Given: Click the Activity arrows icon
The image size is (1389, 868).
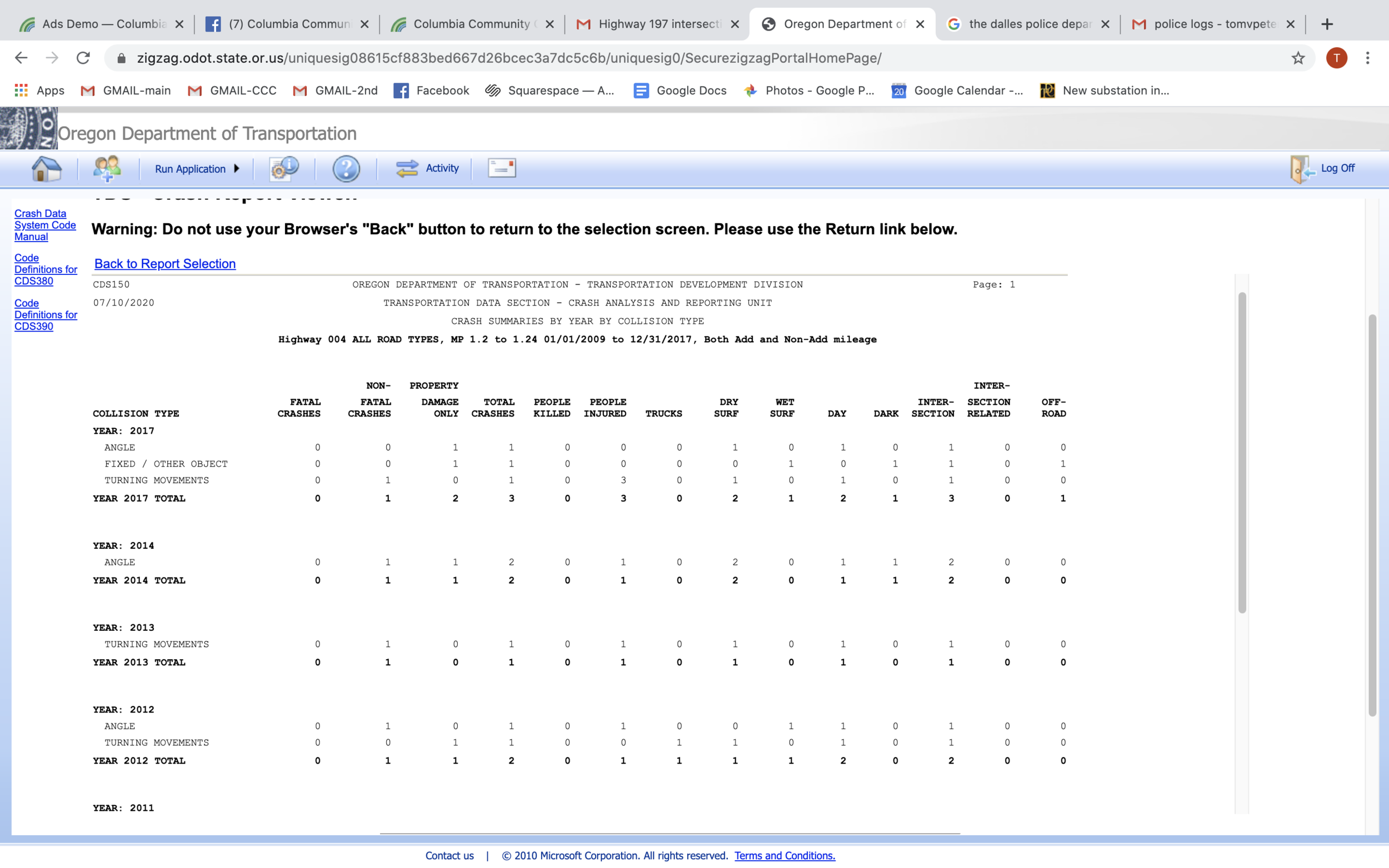Looking at the screenshot, I should (407, 168).
